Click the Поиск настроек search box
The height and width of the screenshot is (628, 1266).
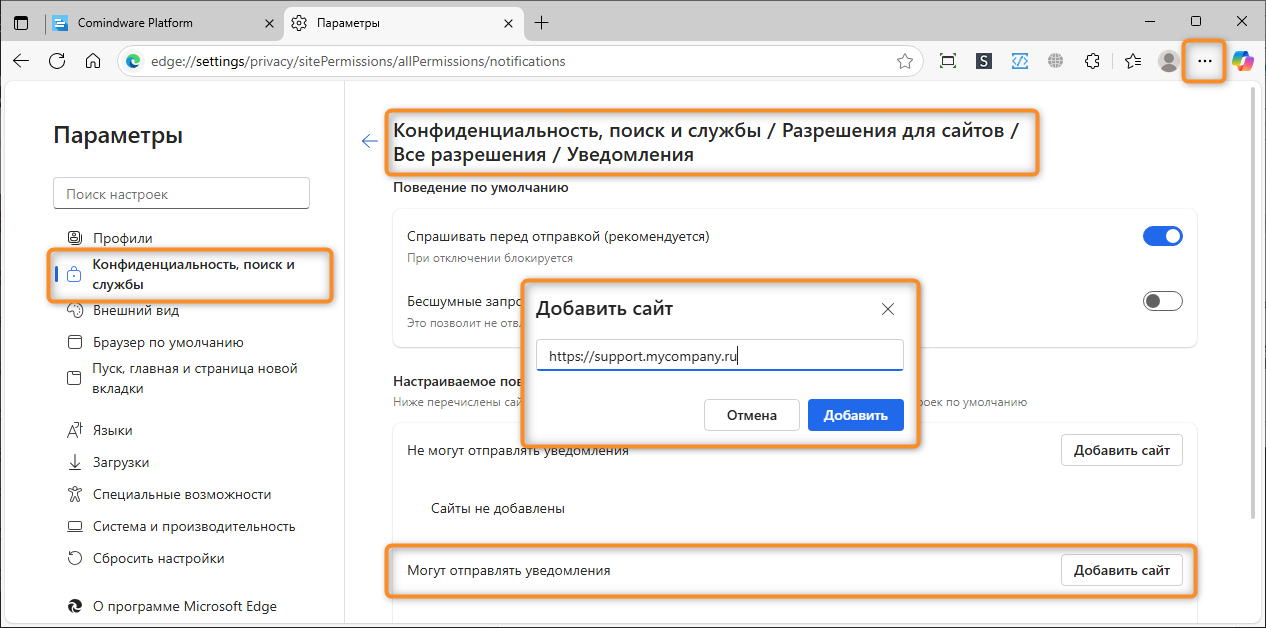[x=181, y=194]
